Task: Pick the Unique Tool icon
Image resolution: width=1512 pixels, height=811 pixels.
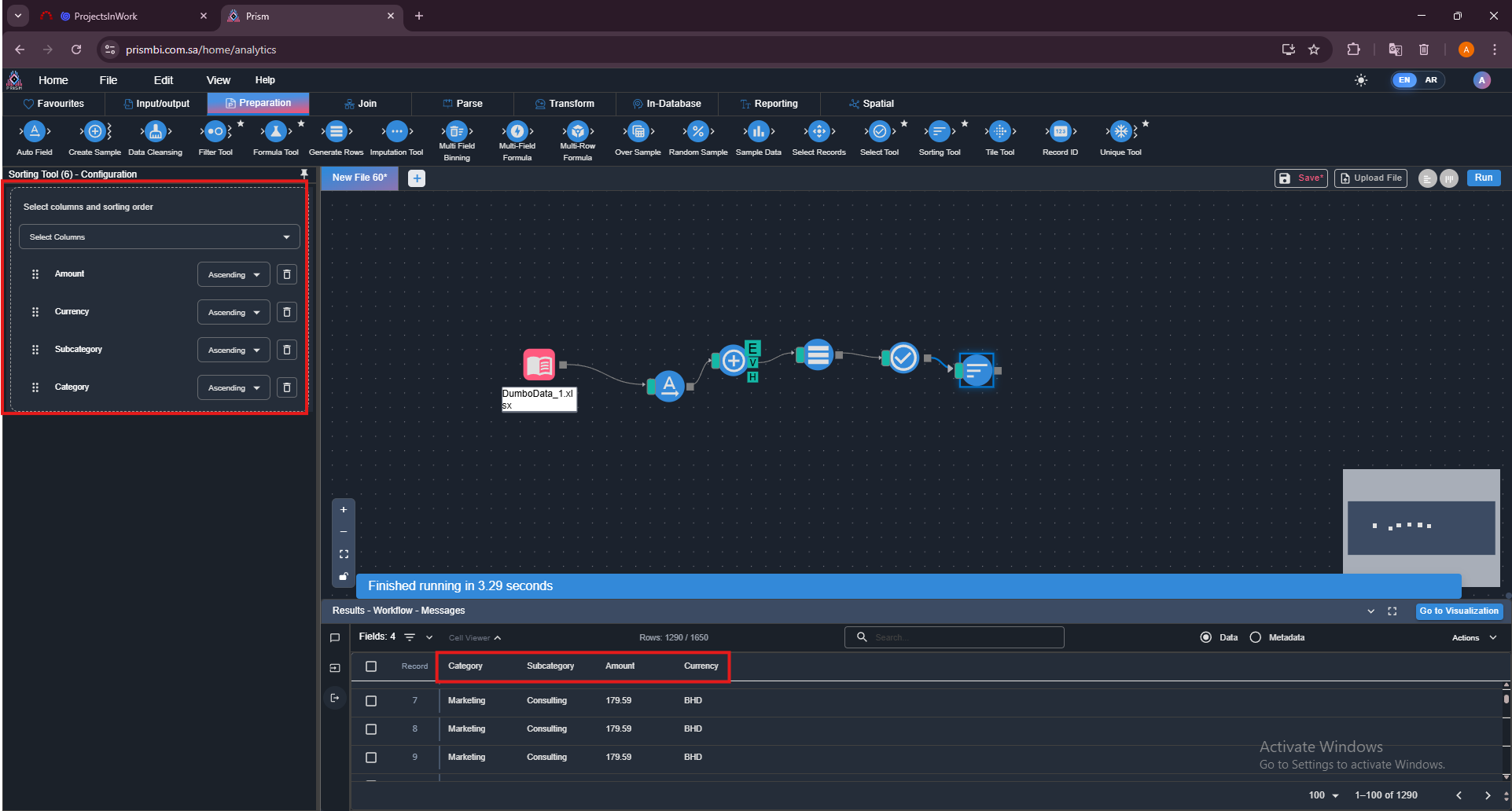Action: pos(1120,132)
